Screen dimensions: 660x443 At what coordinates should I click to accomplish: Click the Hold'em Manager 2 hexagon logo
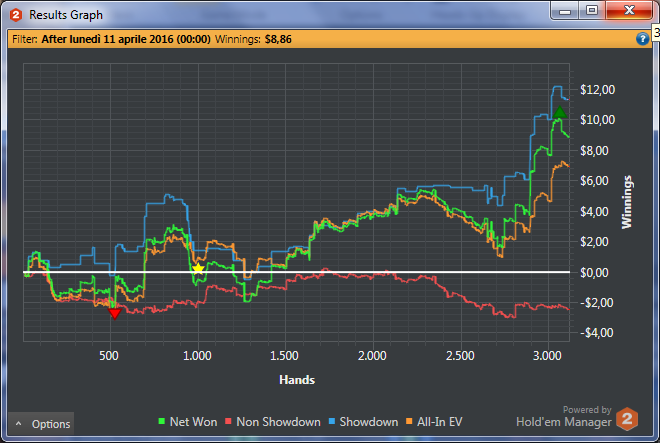coord(627,419)
